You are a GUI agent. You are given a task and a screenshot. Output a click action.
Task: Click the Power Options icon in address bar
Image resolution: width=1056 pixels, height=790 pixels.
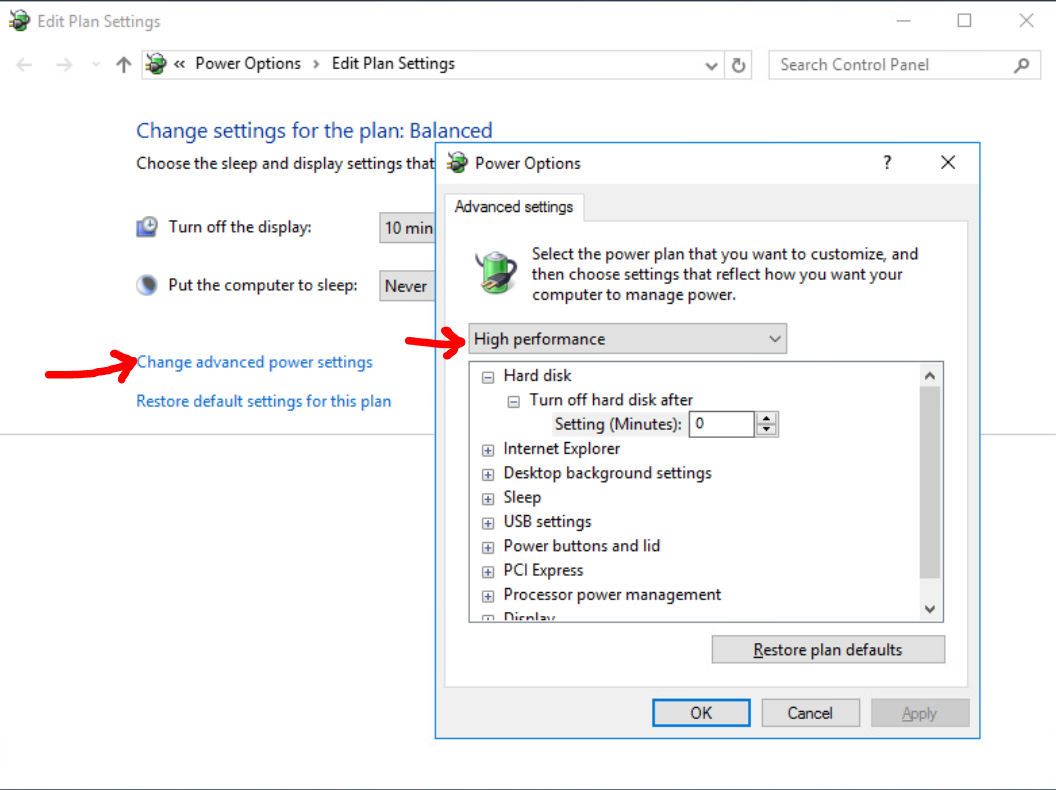pyautogui.click(x=155, y=65)
